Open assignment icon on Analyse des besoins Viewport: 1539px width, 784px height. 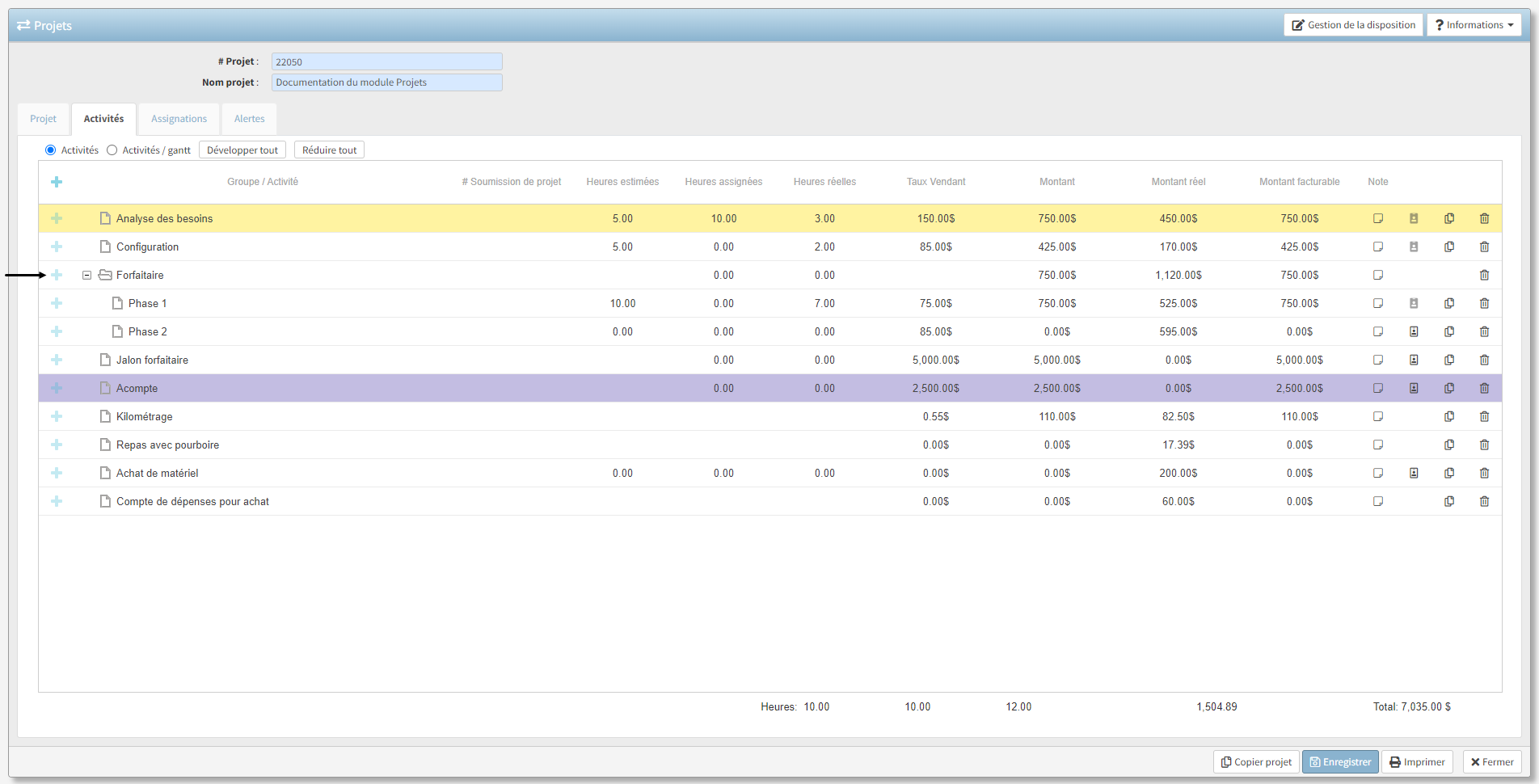[1414, 218]
